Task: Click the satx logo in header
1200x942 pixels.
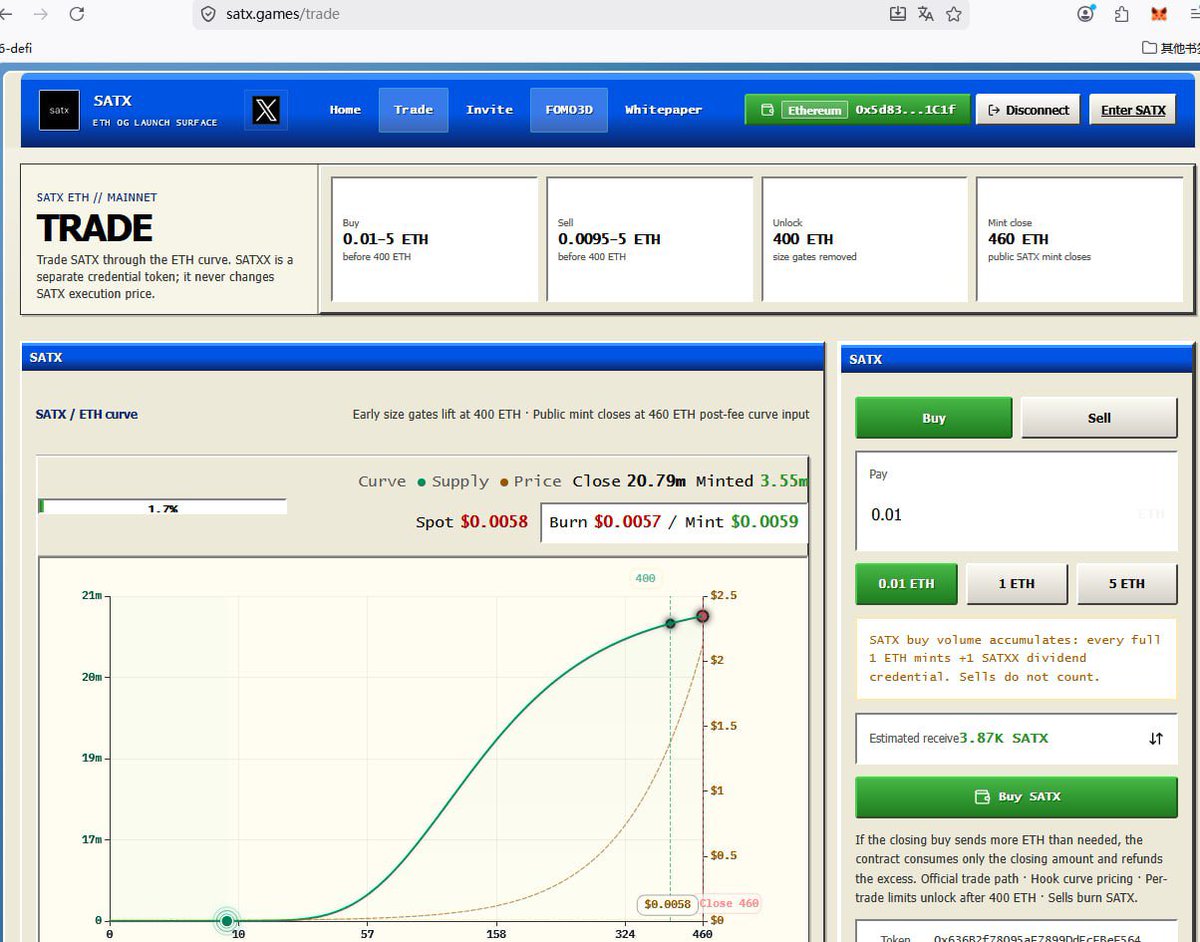Action: click(59, 110)
